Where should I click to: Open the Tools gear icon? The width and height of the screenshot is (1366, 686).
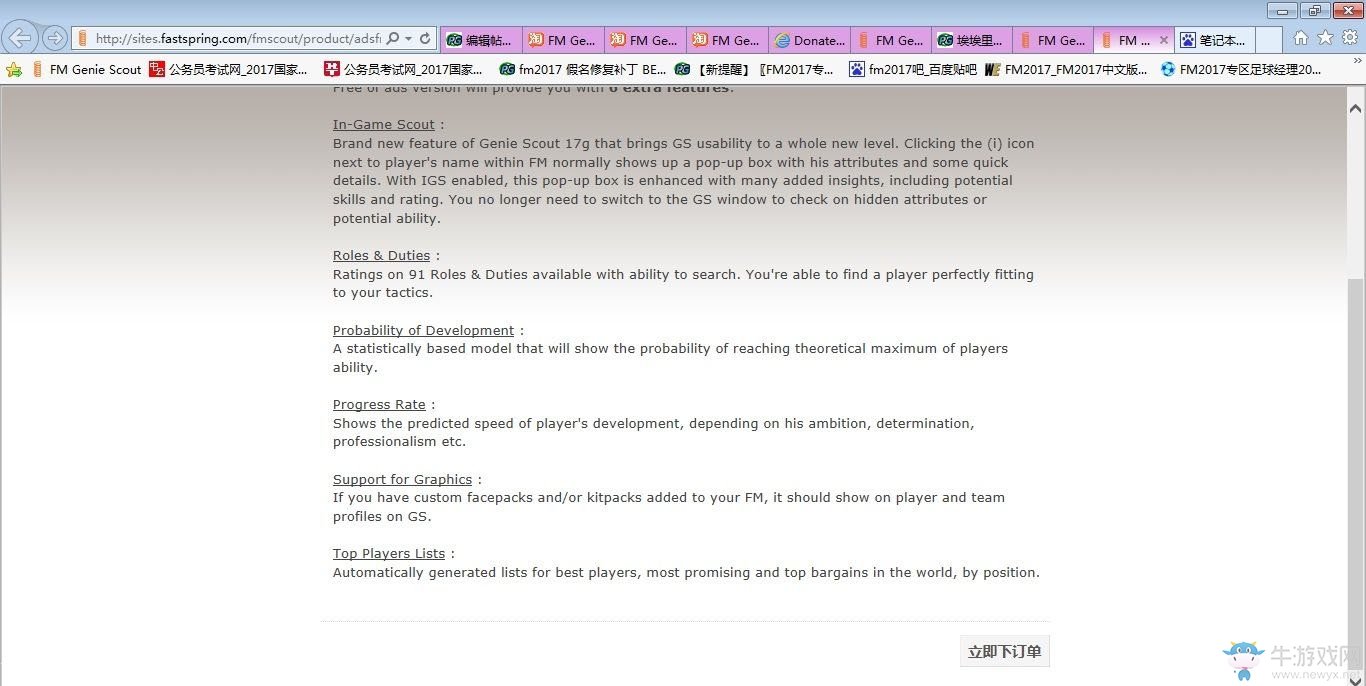click(x=1350, y=38)
